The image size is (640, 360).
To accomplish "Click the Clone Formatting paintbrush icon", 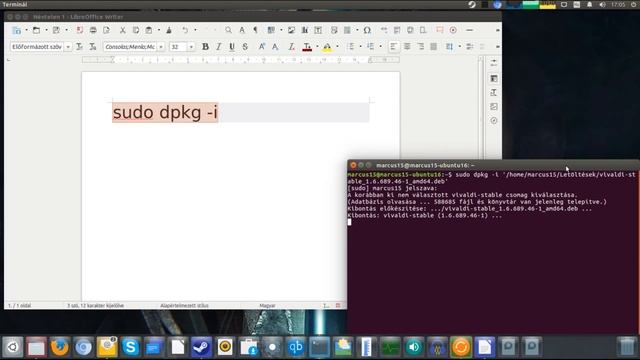I will click(x=169, y=30).
